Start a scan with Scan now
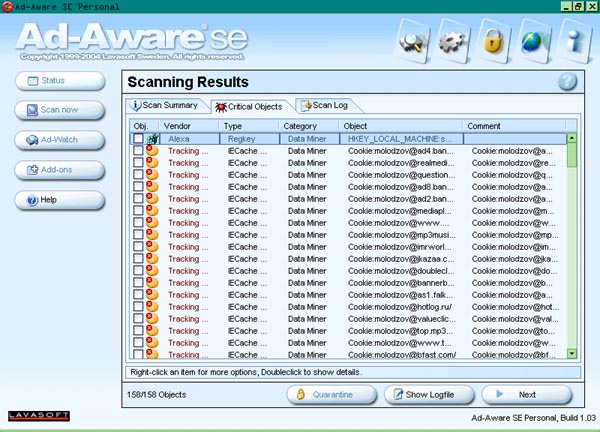Screen dimensions: 600x432 [x=60, y=110]
